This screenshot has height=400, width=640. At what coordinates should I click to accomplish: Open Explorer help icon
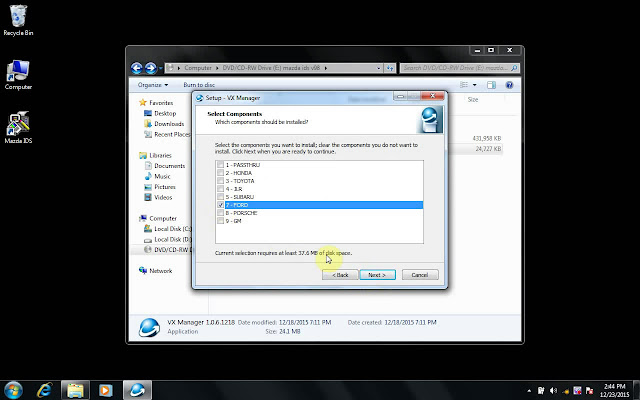pyautogui.click(x=509, y=85)
